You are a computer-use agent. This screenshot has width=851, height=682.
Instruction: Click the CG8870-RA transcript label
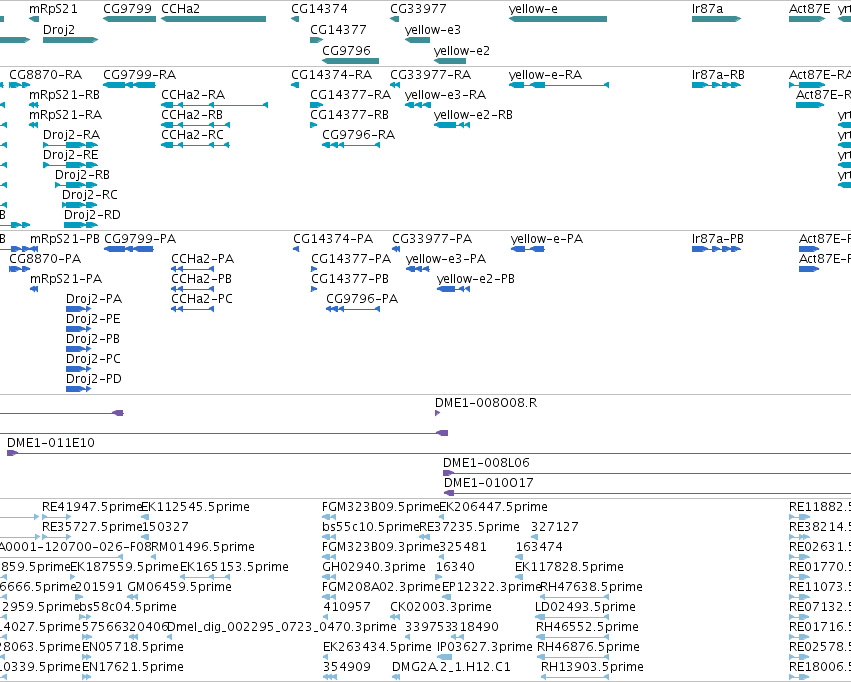pos(46,74)
